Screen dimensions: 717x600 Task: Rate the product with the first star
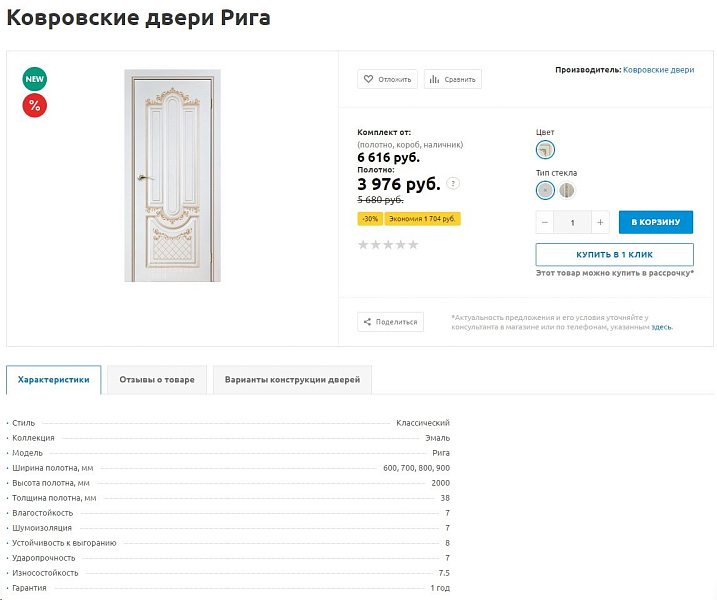point(363,245)
